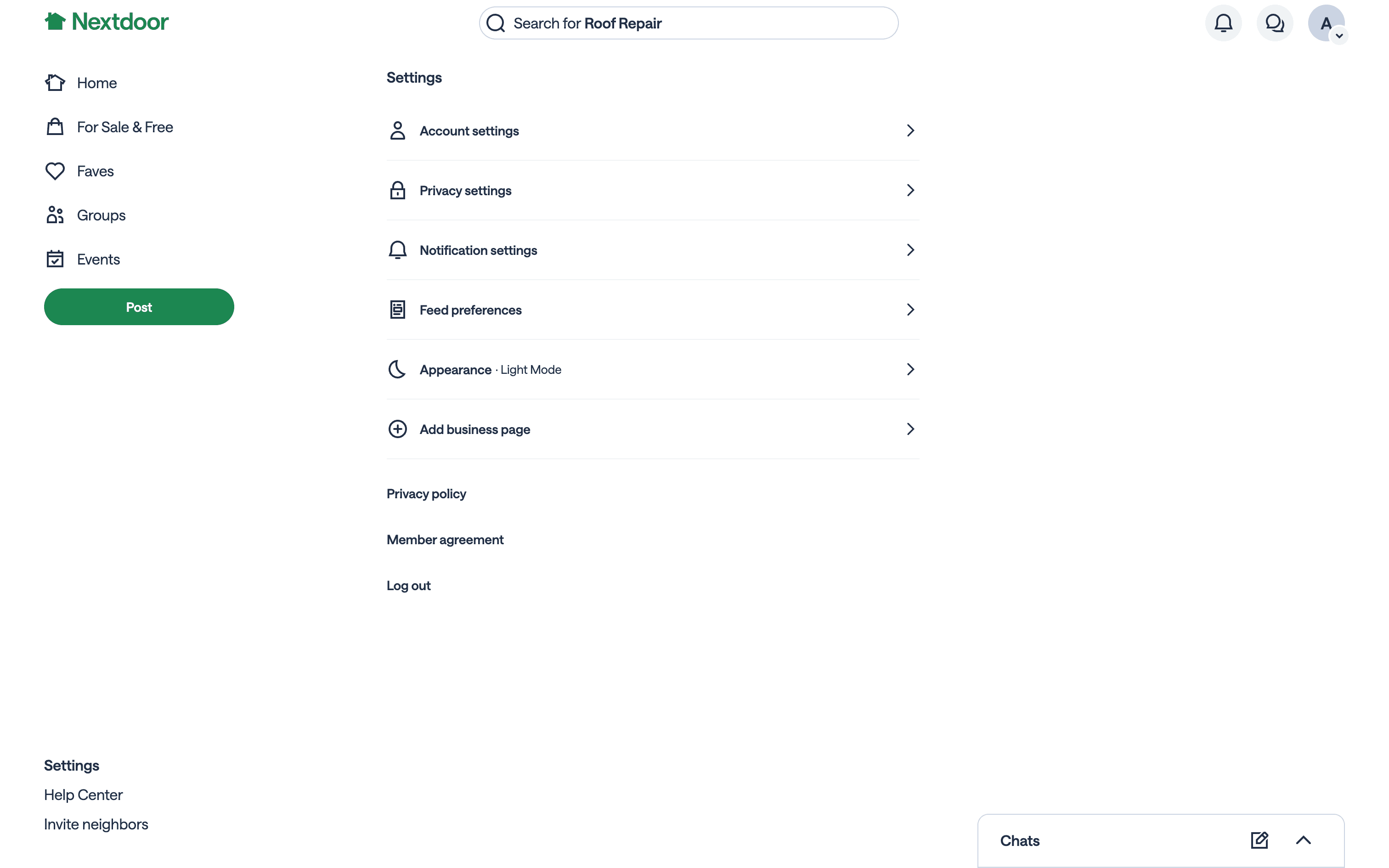Open the profile avatar dropdown menu
The height and width of the screenshot is (868, 1389).
click(x=1327, y=23)
